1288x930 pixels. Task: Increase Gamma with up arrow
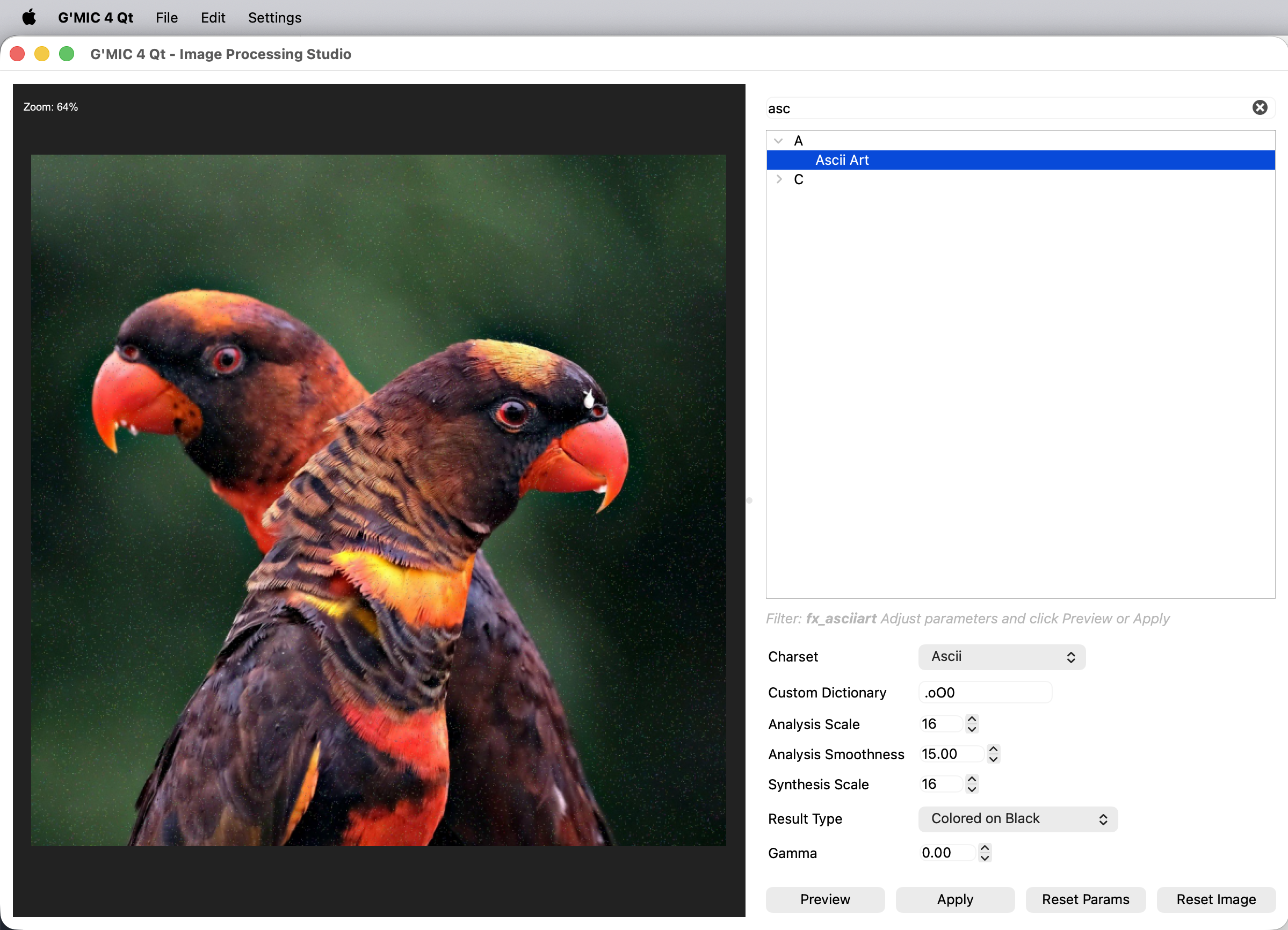(985, 848)
